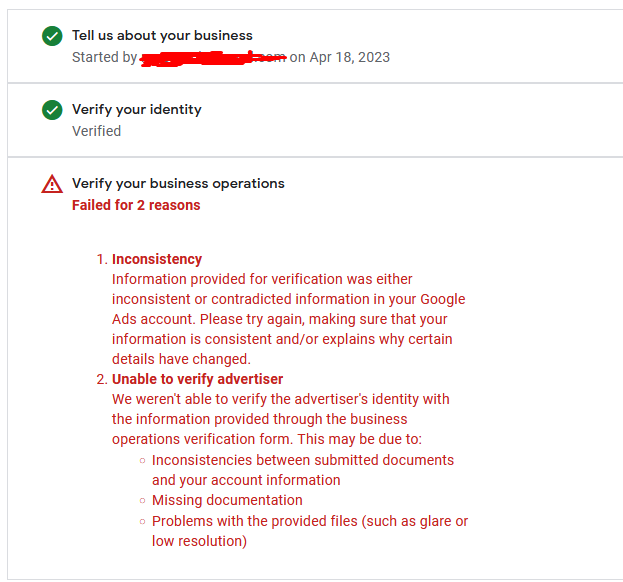The image size is (623, 582).
Task: Click the redacted email address
Action: pyautogui.click(x=212, y=59)
